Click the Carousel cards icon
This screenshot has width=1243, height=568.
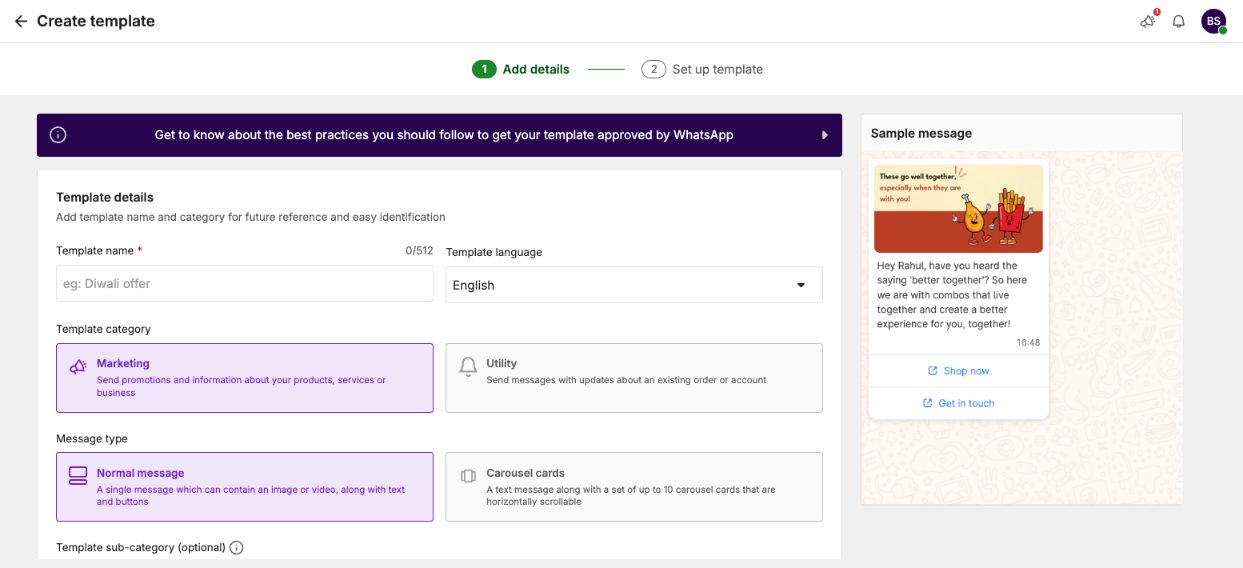(468, 476)
